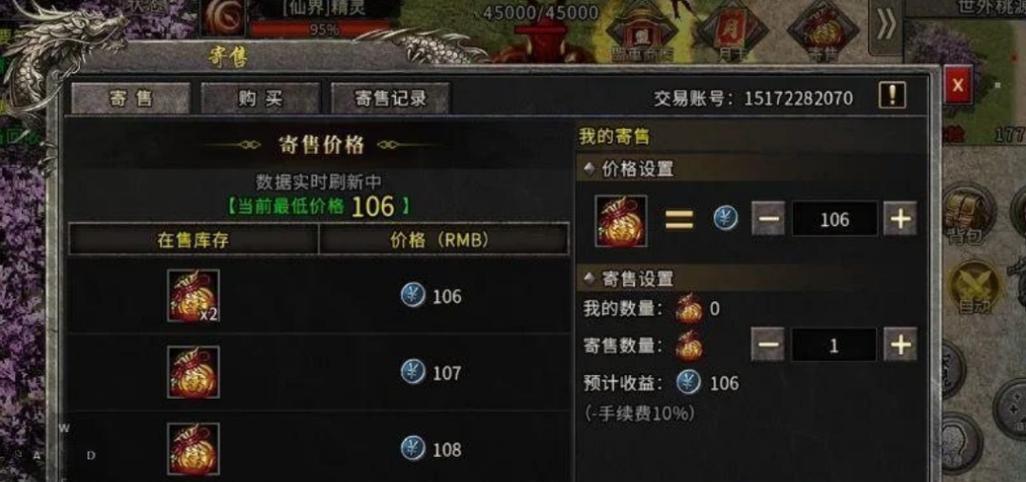Increase the price with plus button
Image resolution: width=1026 pixels, height=482 pixels.
click(900, 219)
